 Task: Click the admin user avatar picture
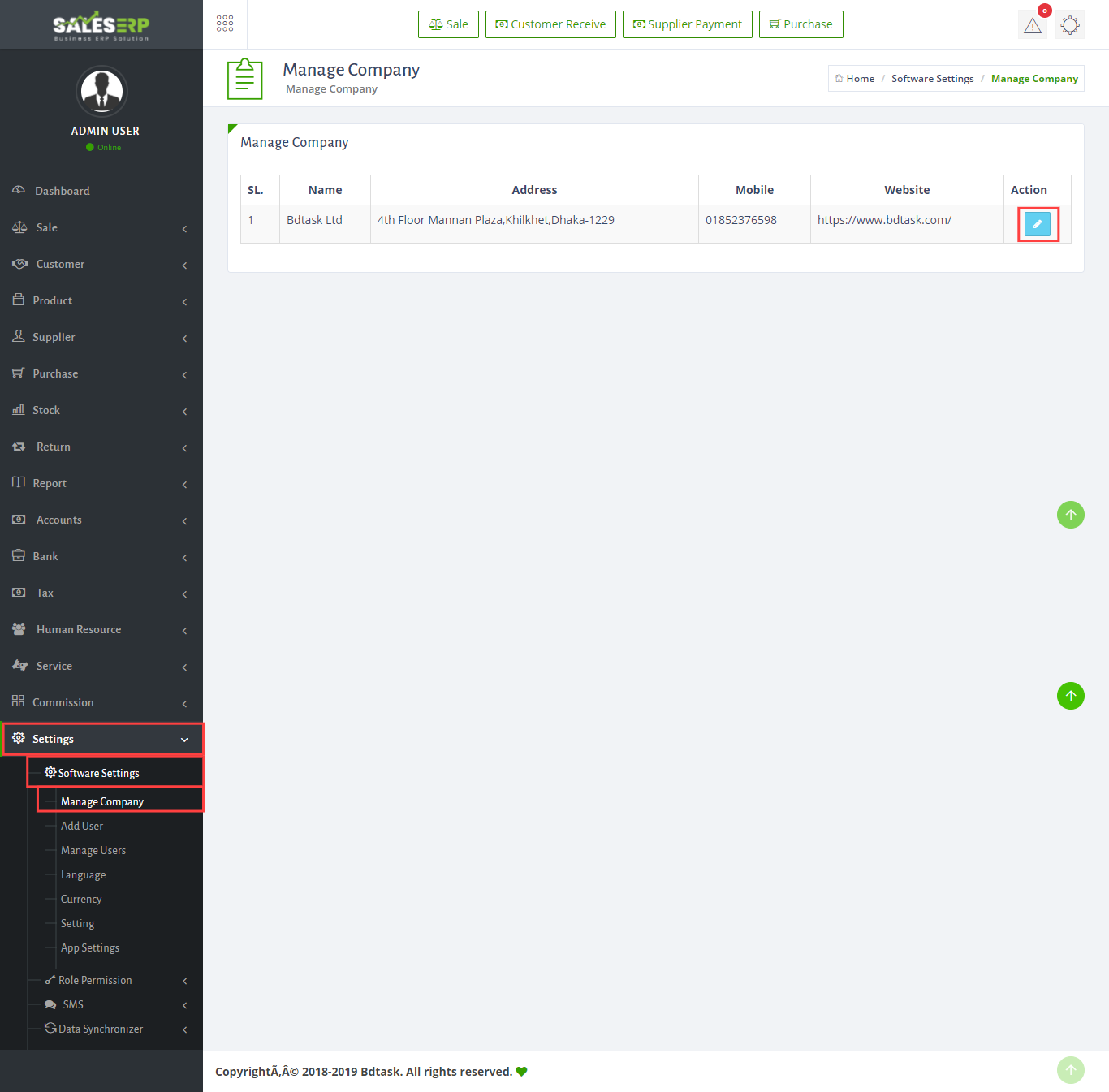pos(101,92)
